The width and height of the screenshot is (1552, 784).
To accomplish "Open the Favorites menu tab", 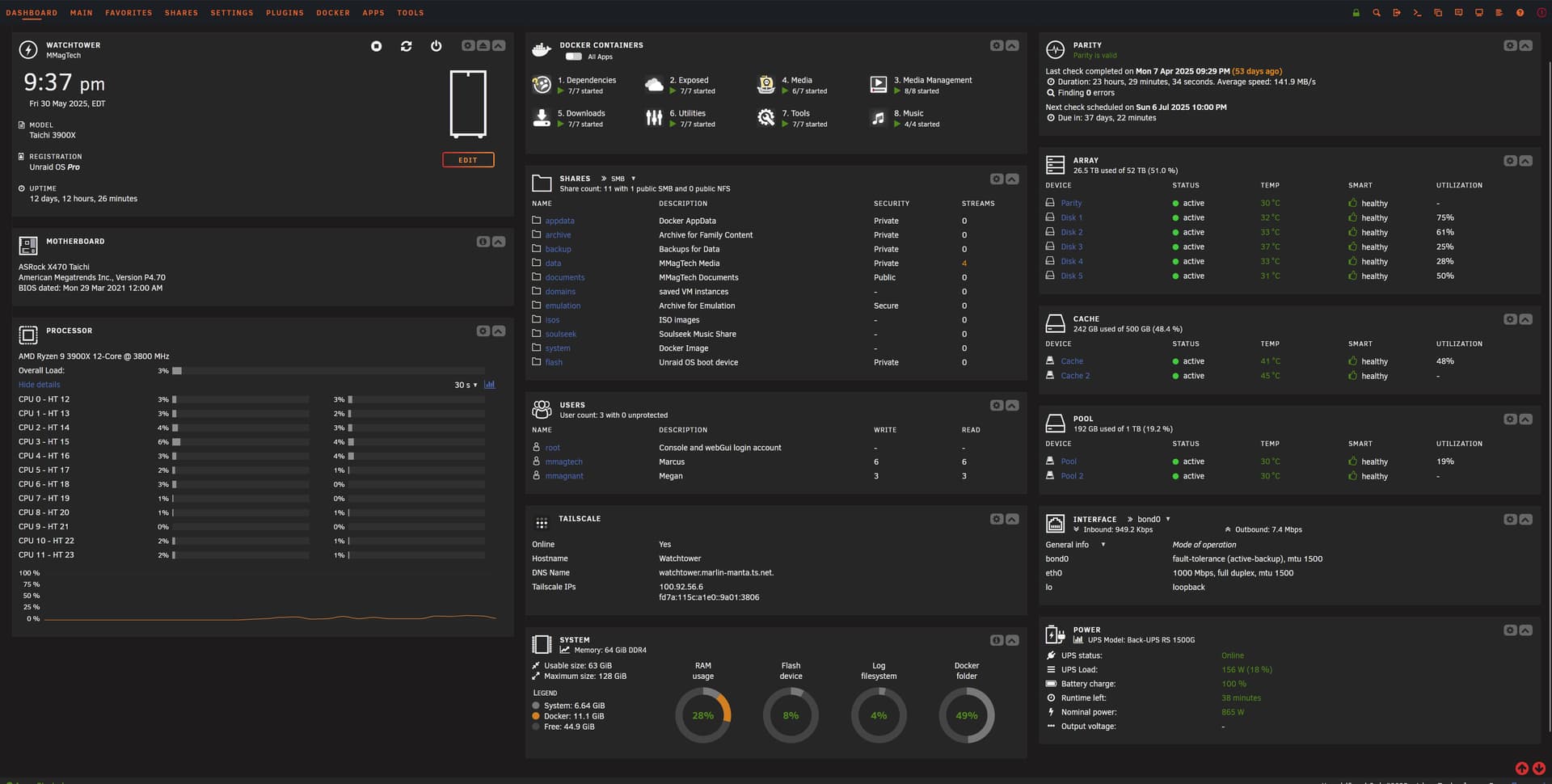I will pyautogui.click(x=129, y=13).
